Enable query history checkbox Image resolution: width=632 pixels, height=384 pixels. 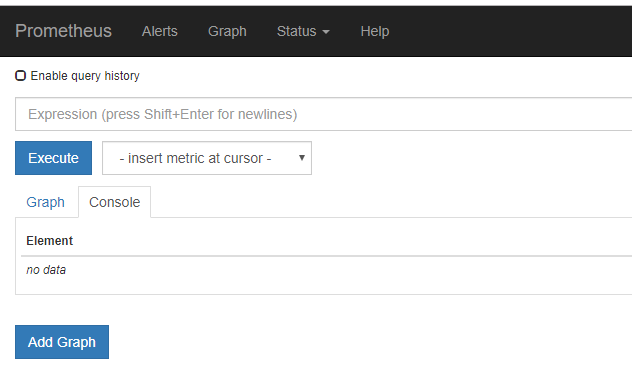[x=21, y=75]
